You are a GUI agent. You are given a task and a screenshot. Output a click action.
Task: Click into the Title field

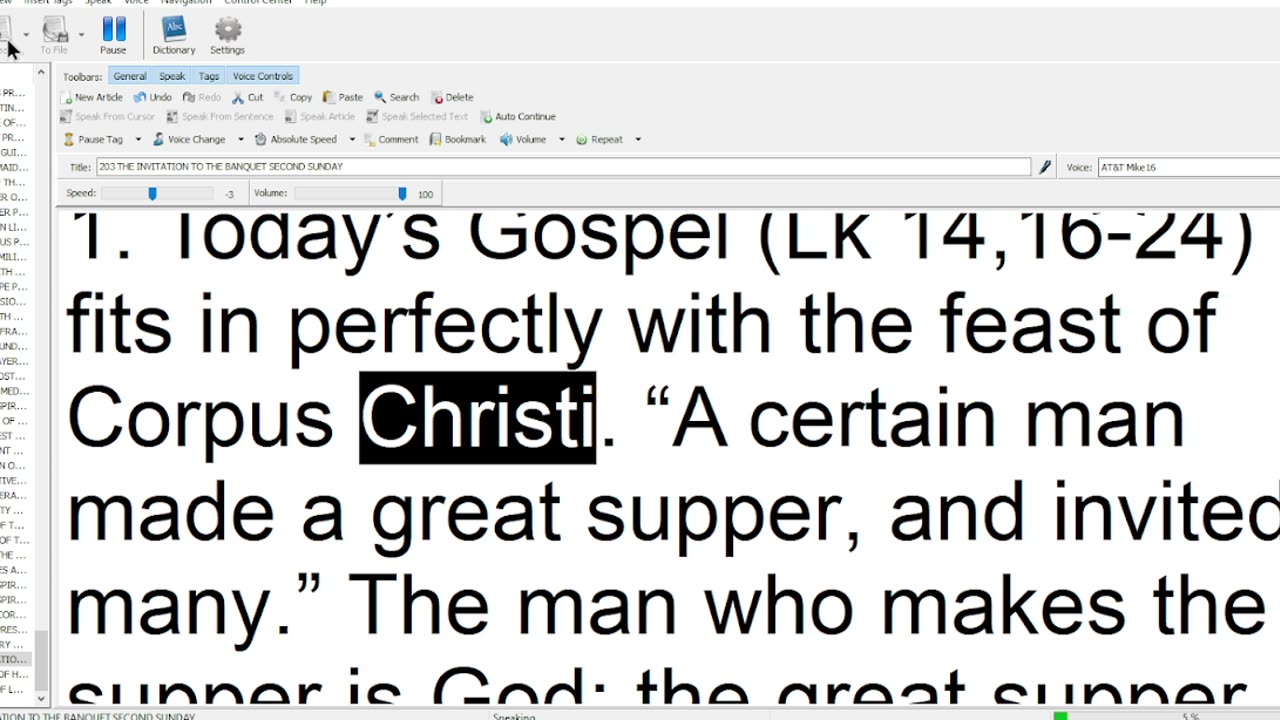tap(563, 167)
